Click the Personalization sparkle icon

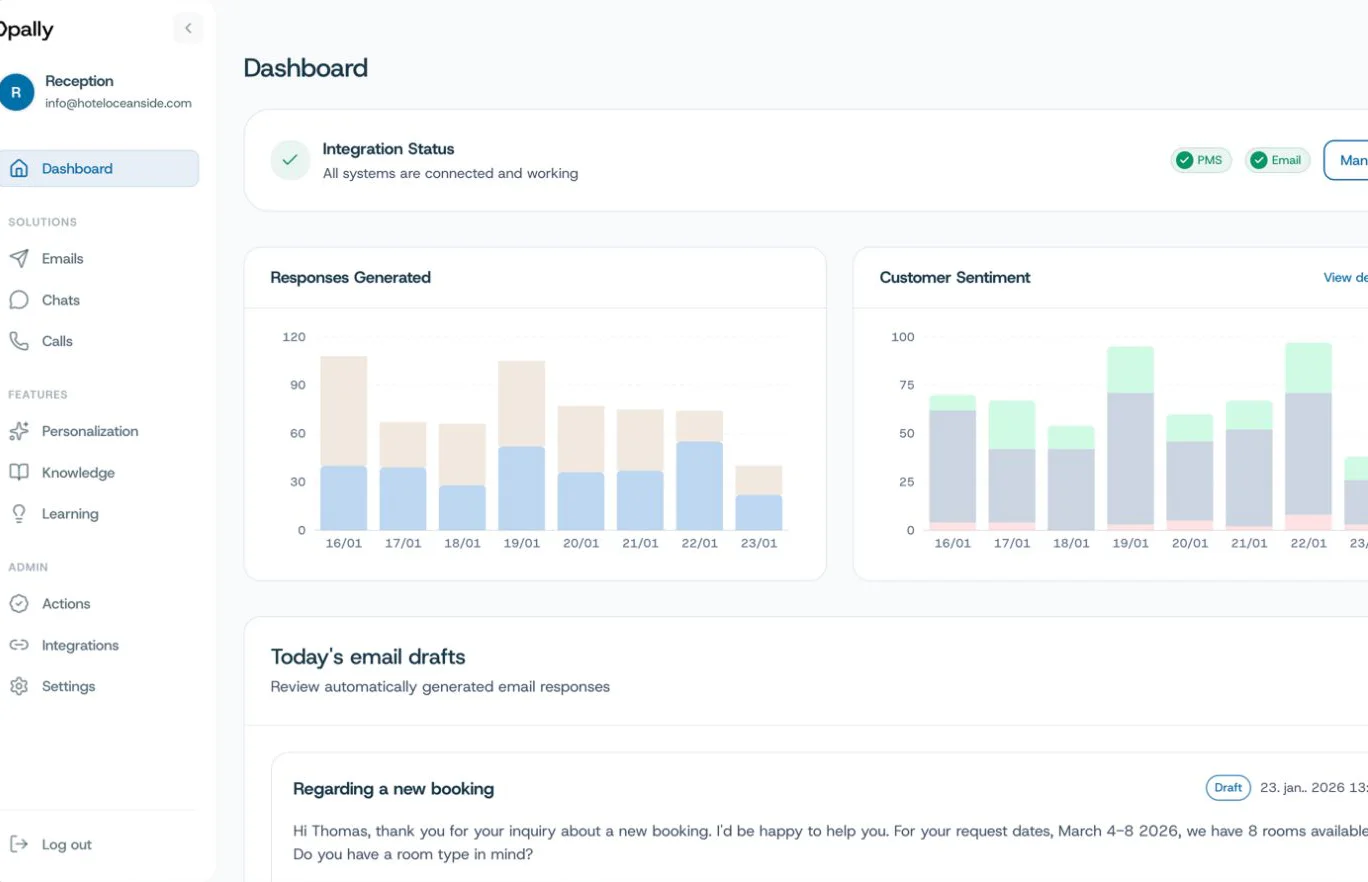click(x=19, y=431)
